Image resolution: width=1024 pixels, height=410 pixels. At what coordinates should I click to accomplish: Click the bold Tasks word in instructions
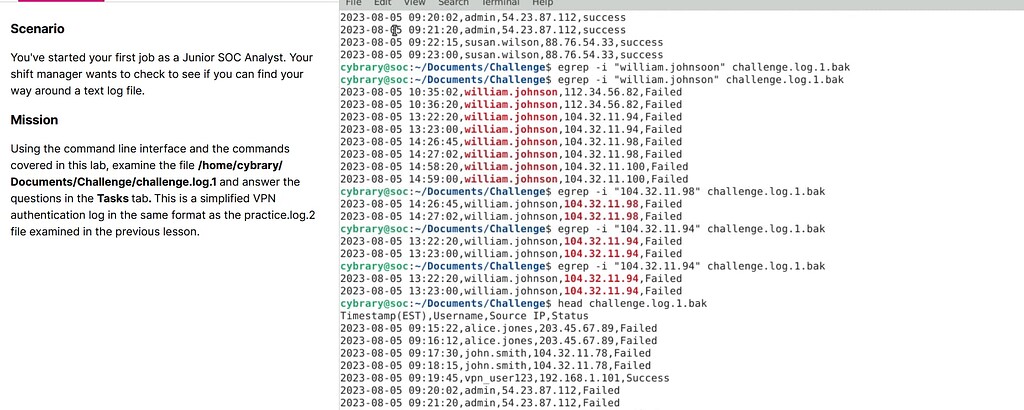point(111,198)
